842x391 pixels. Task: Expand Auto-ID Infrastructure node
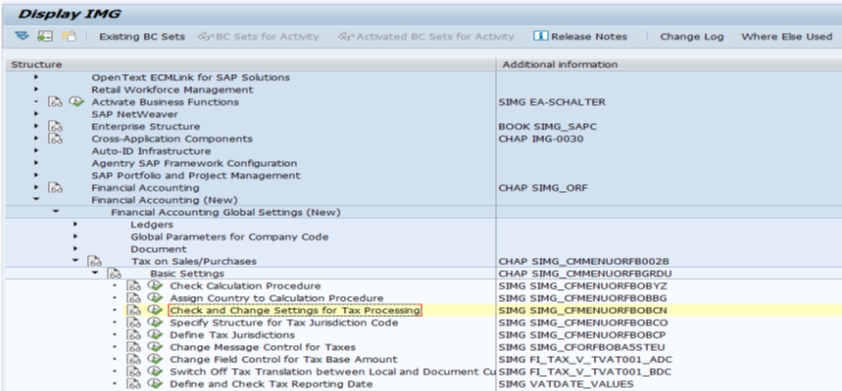coord(36,151)
